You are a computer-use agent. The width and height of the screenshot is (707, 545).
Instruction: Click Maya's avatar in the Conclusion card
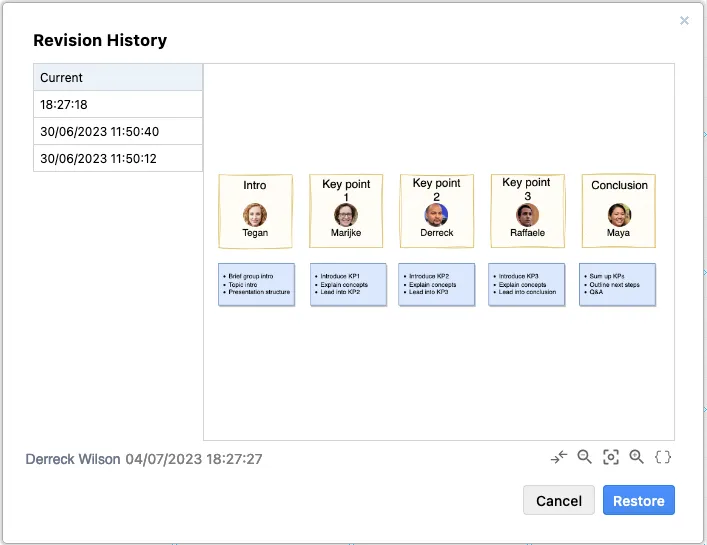click(619, 214)
